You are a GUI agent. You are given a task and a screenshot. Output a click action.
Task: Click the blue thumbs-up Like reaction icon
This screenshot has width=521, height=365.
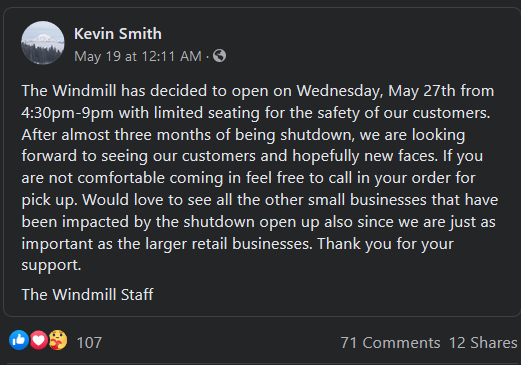pyautogui.click(x=19, y=340)
